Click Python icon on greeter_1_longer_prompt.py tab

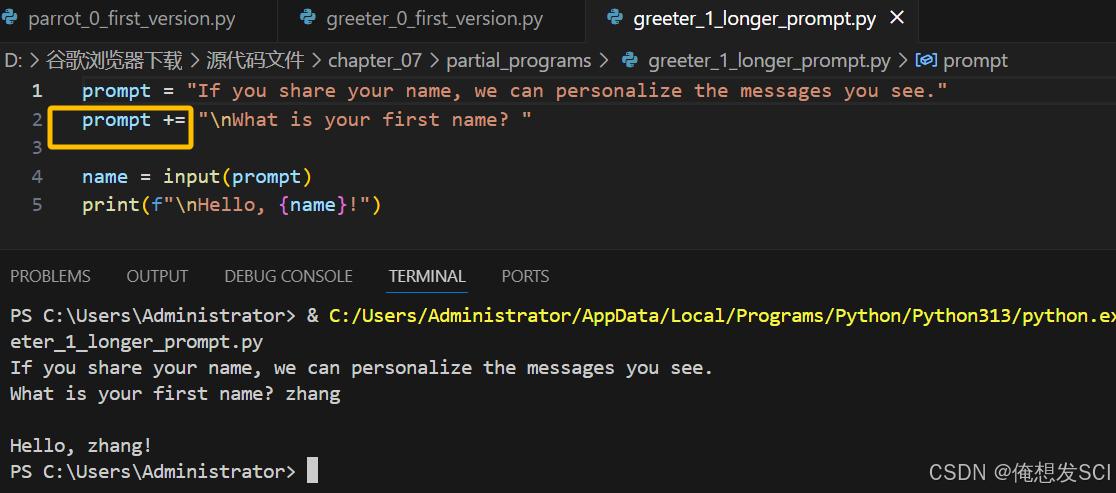(x=616, y=18)
